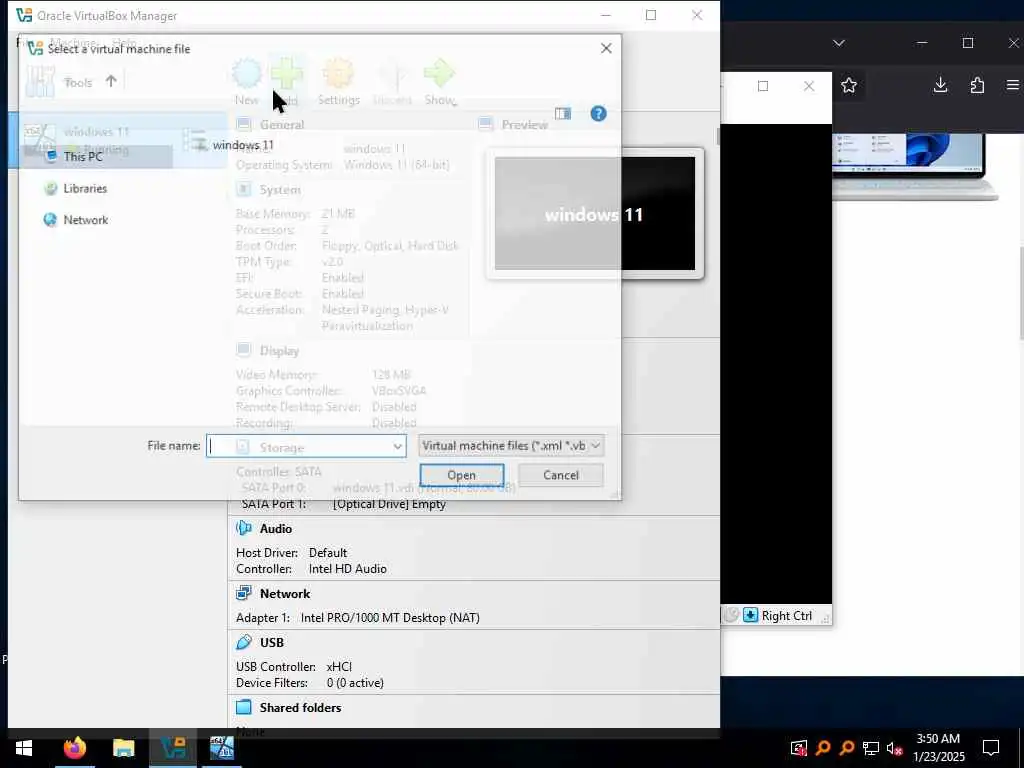Open the browser's list all tabs chevron
Screen dimensions: 1024x768
(x=839, y=43)
